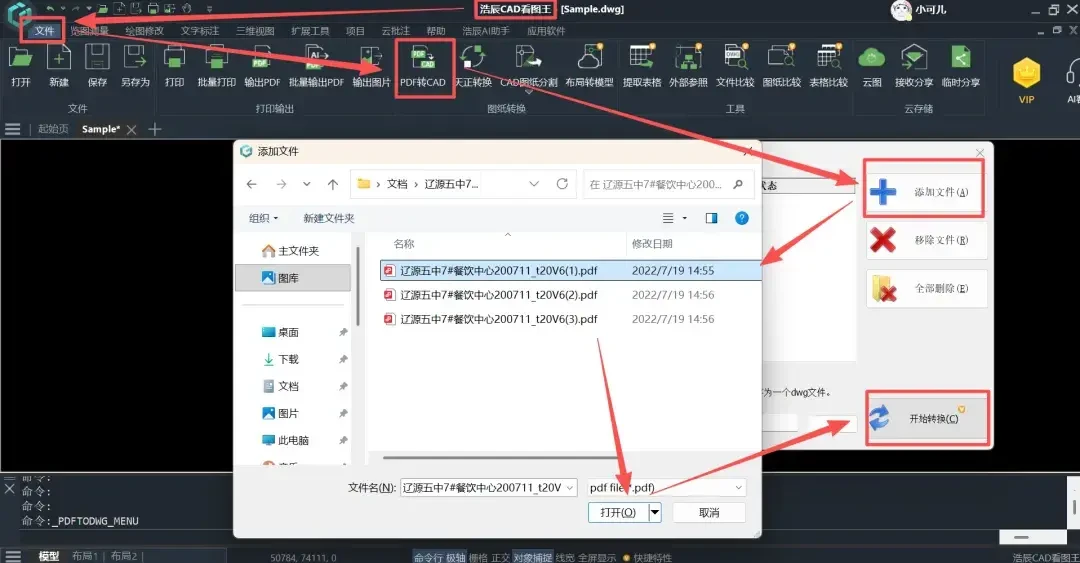Viewport: 1080px width, 563px height.
Task: Click the 开始转换(C) button
Action: point(926,418)
